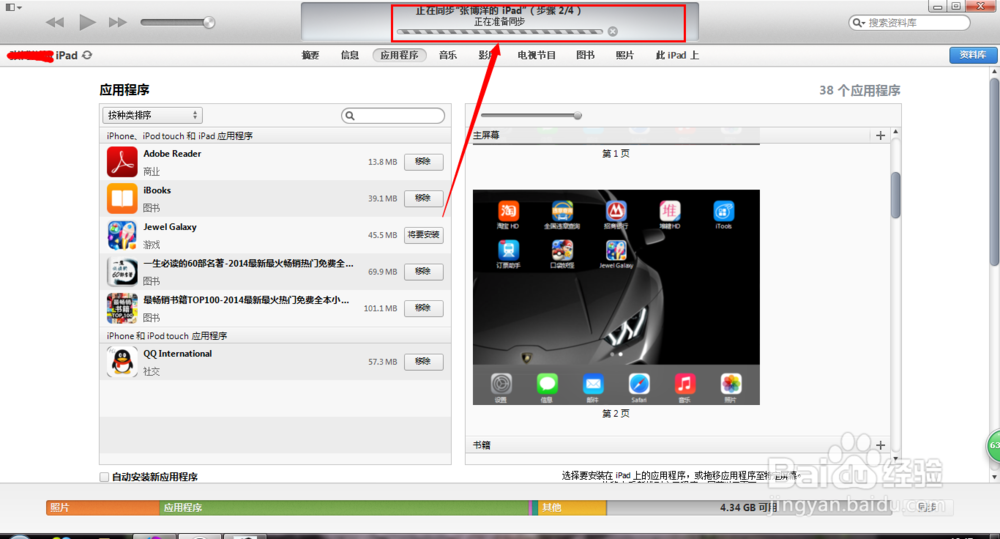
Task: Select the 设置 icon in the dock
Action: pyautogui.click(x=501, y=384)
